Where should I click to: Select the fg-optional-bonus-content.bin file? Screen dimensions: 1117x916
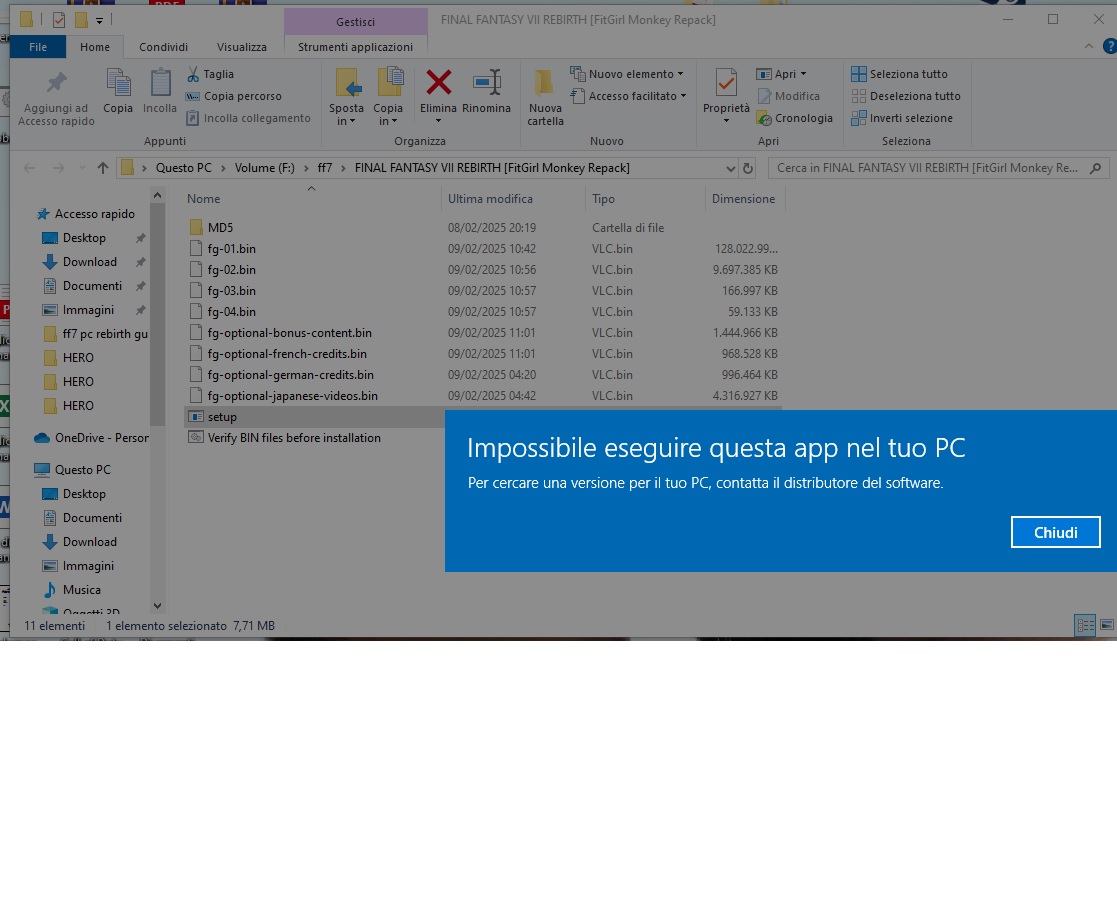coord(483,333)
